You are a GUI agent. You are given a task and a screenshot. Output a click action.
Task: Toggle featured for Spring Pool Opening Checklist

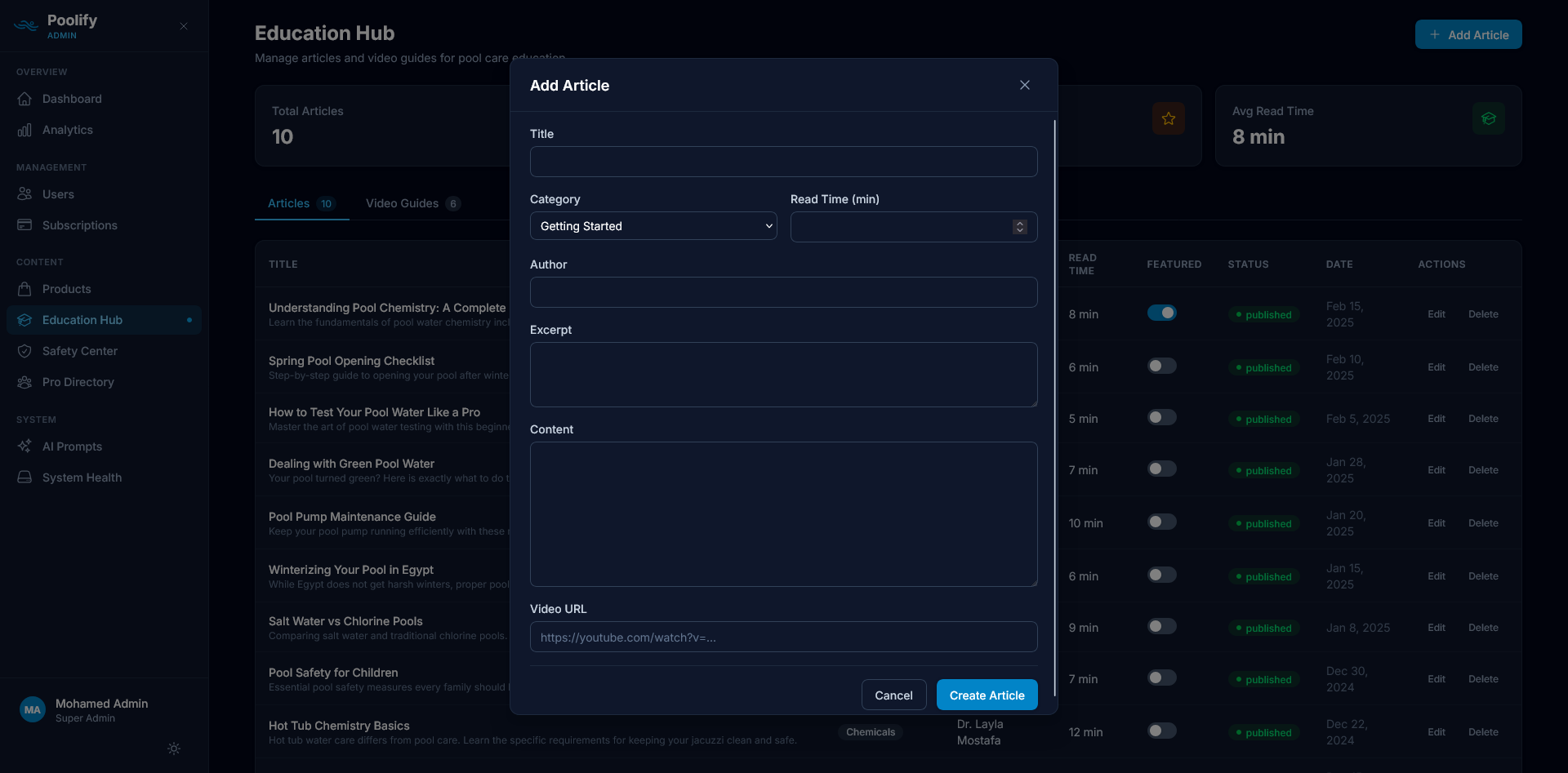point(1162,366)
